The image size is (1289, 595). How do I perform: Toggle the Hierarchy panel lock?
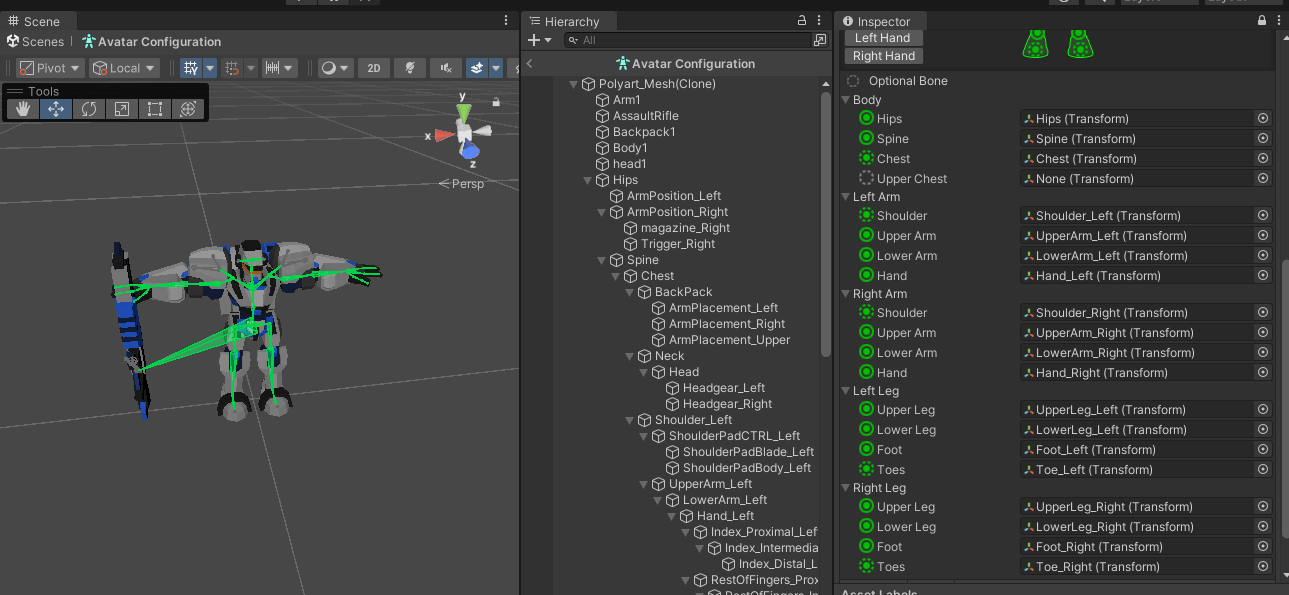pyautogui.click(x=802, y=21)
